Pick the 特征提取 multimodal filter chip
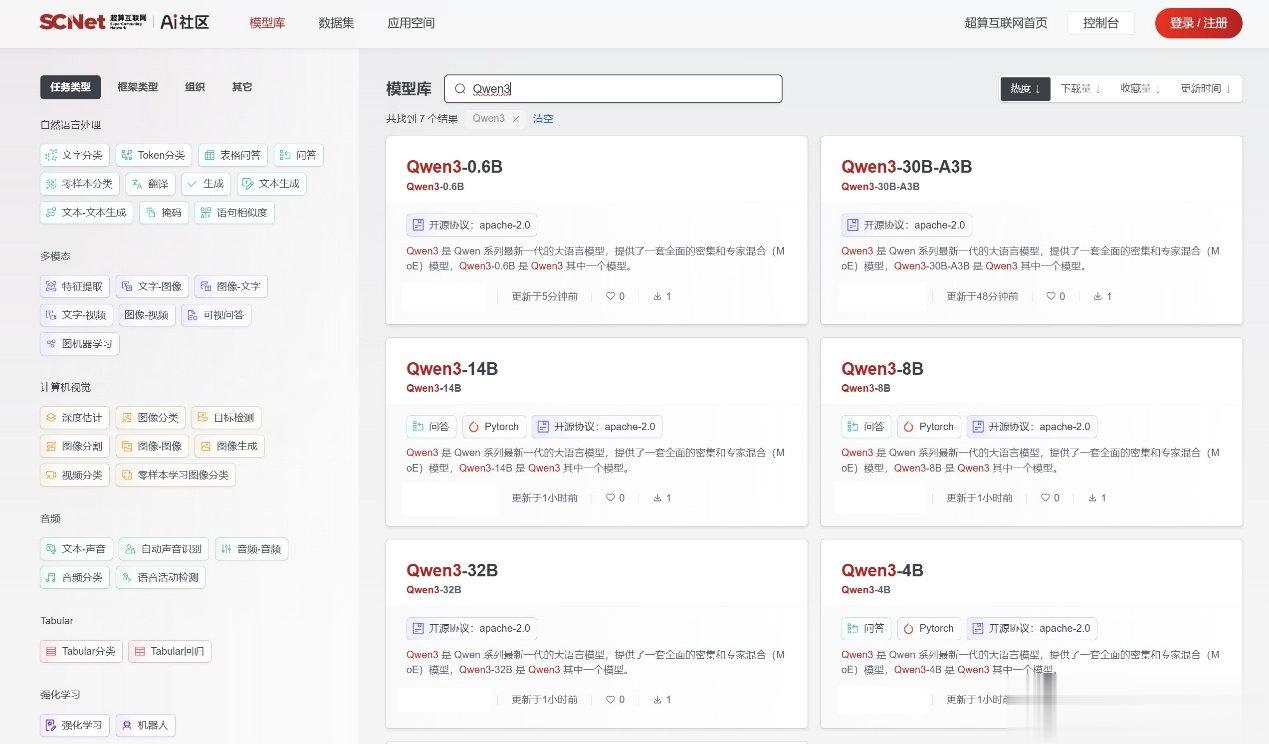 point(74,286)
